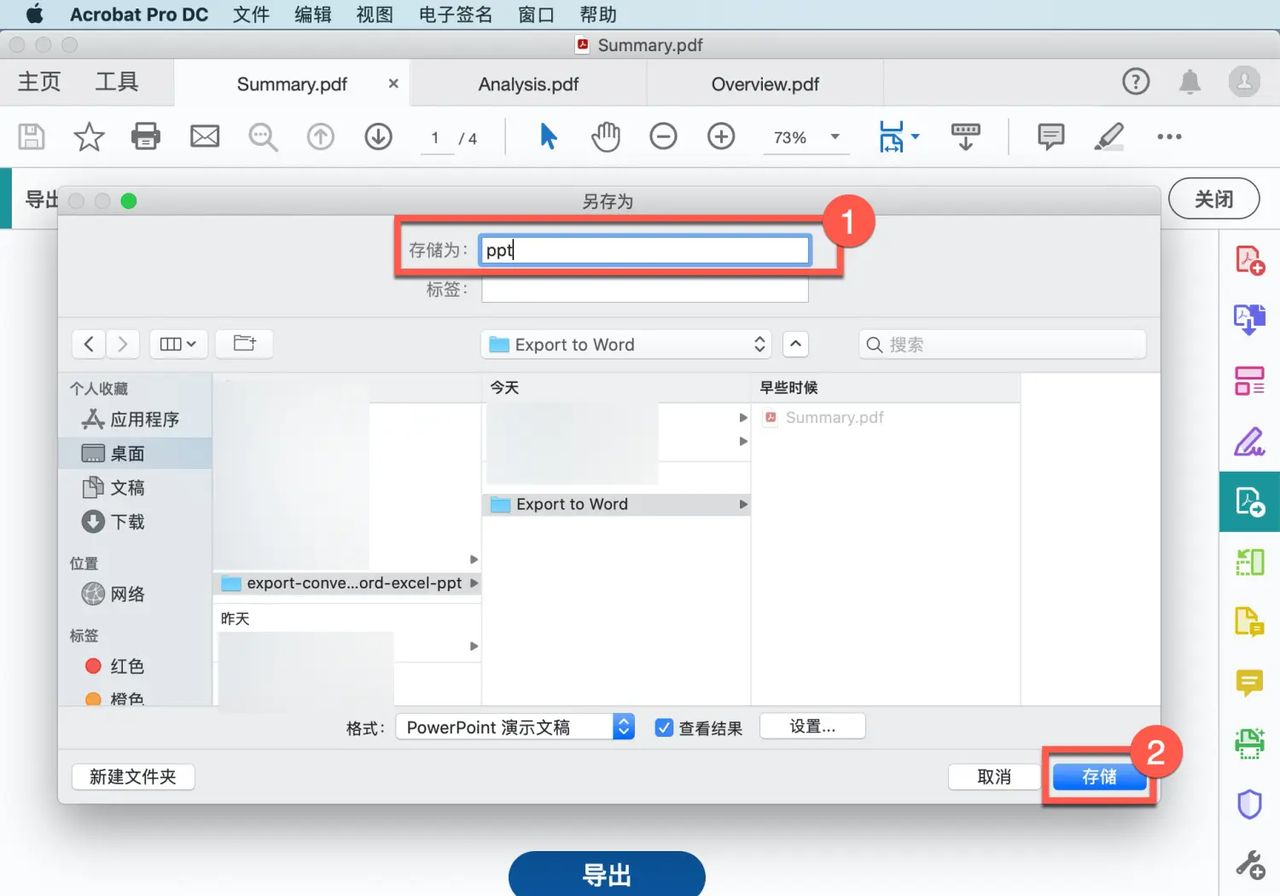This screenshot has height=896, width=1280.
Task: Select Export to Word folder in column
Action: pyautogui.click(x=616, y=504)
